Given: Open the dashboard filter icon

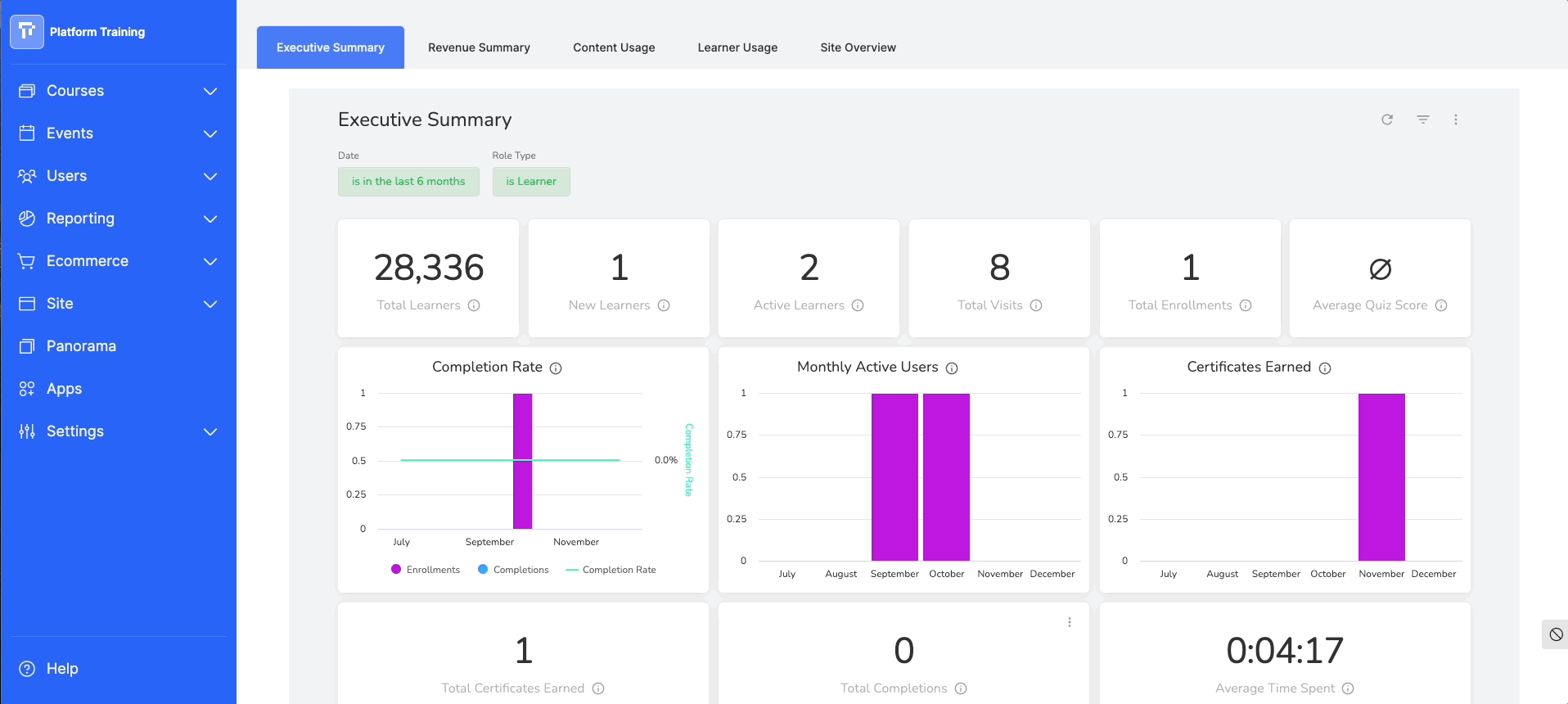Looking at the screenshot, I should (1423, 120).
